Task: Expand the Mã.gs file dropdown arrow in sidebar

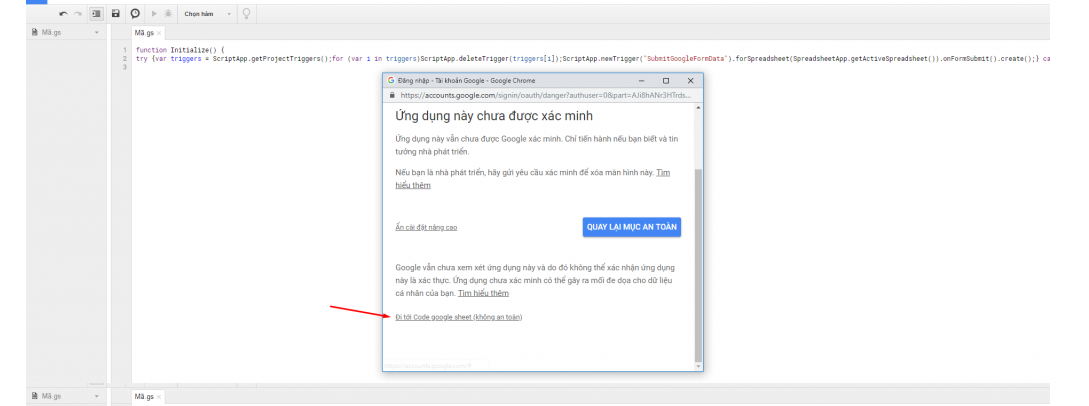Action: tap(96, 33)
